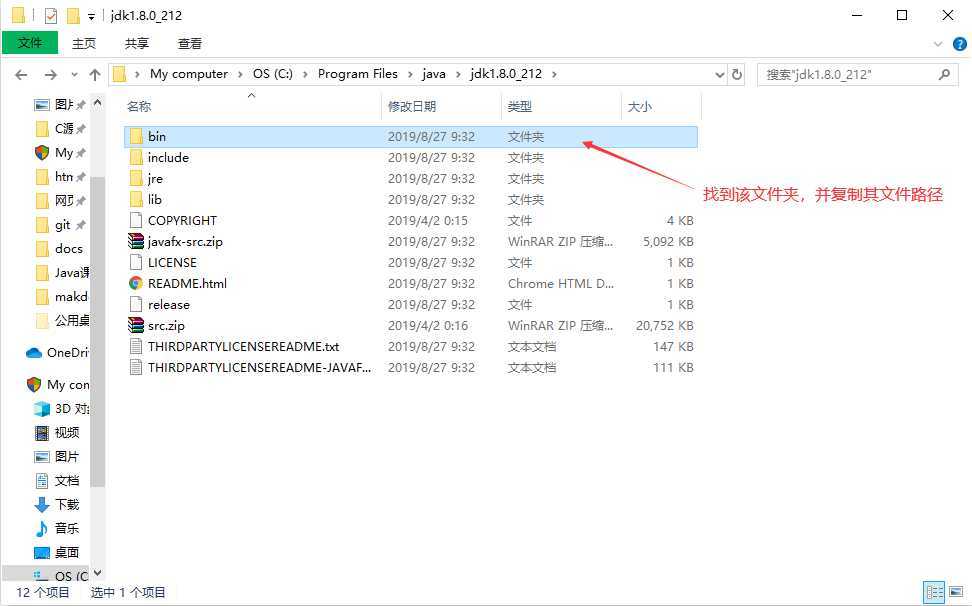972x606 pixels.
Task: Click the navigation pane scrollbar thumb
Action: point(97,332)
